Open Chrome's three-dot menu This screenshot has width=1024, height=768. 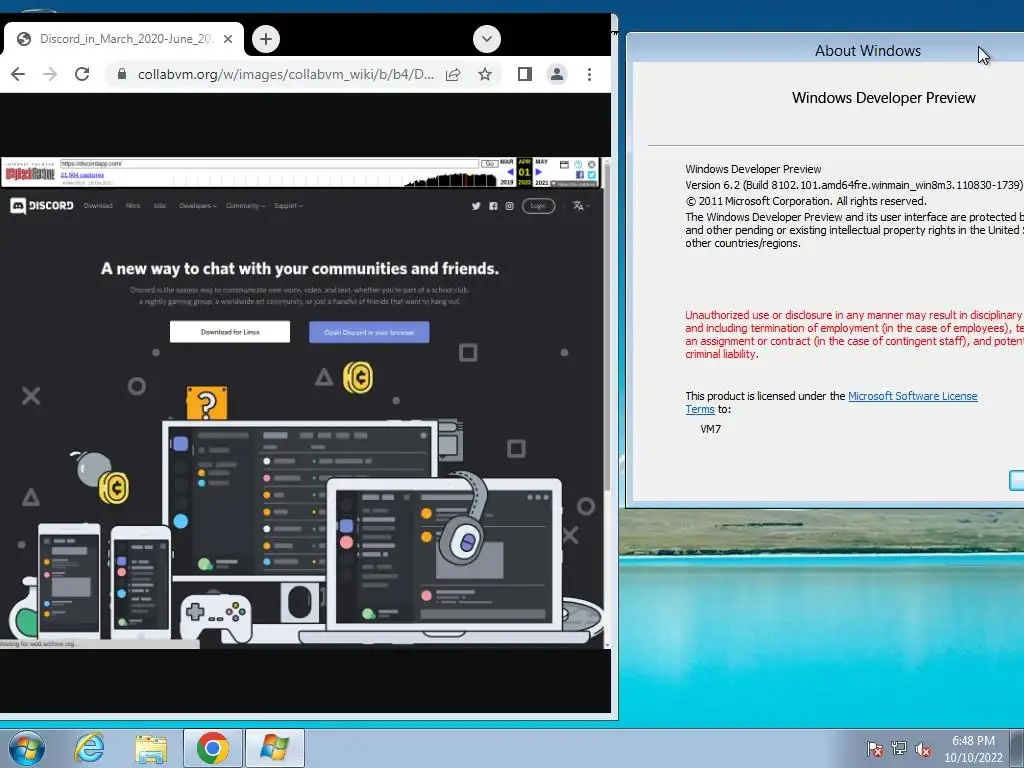click(x=589, y=74)
